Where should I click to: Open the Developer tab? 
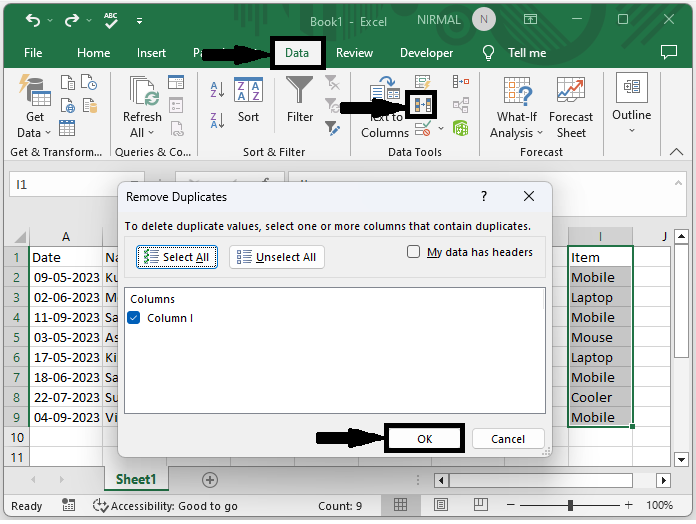(426, 53)
